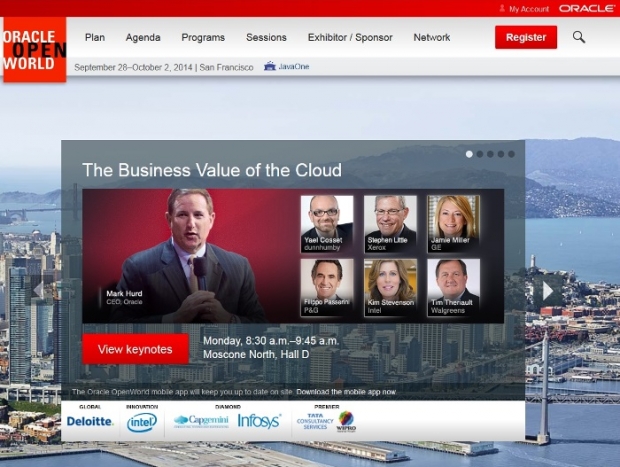Click Mark Hurd CEO, Oracle caption
This screenshot has width=620, height=467.
[x=124, y=297]
